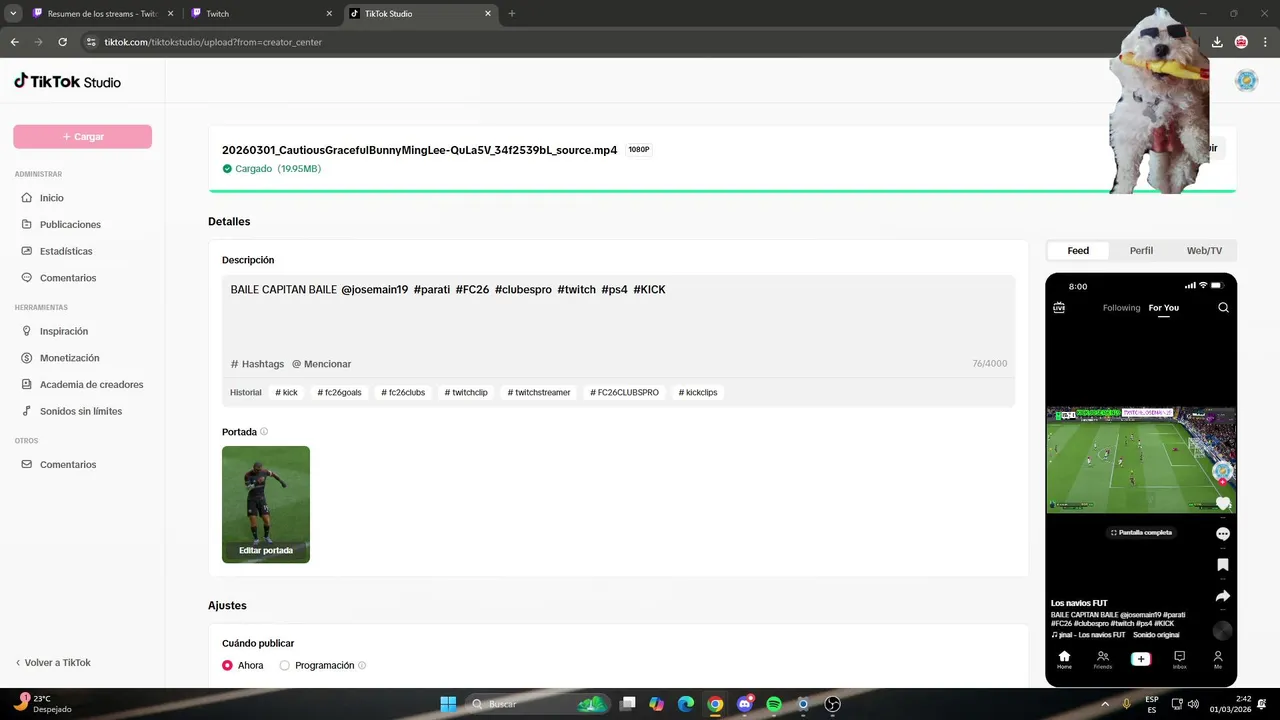Select the Programación radio option
This screenshot has width=1280, height=720.
point(285,665)
